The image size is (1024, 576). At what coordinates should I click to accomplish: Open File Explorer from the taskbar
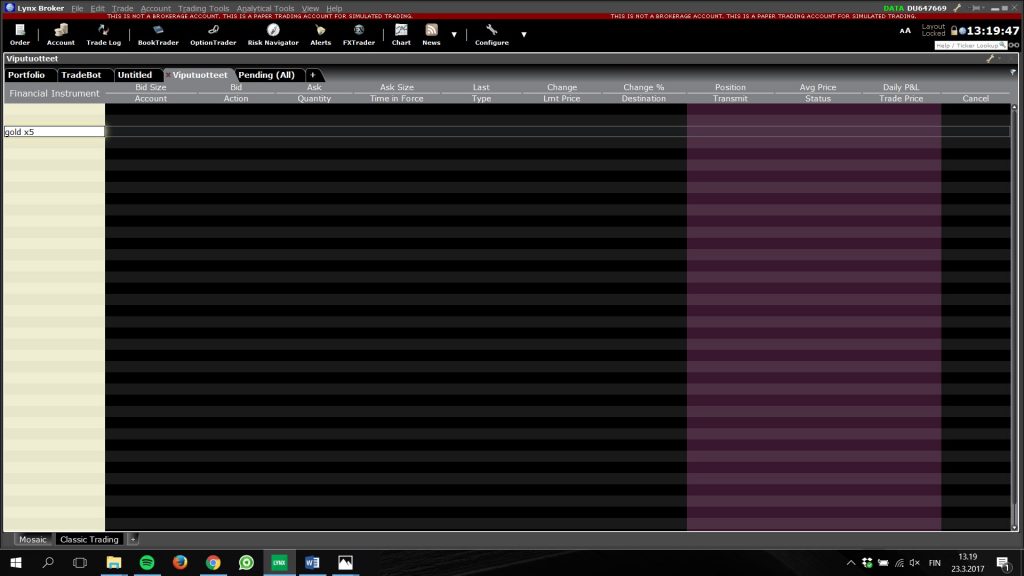114,562
